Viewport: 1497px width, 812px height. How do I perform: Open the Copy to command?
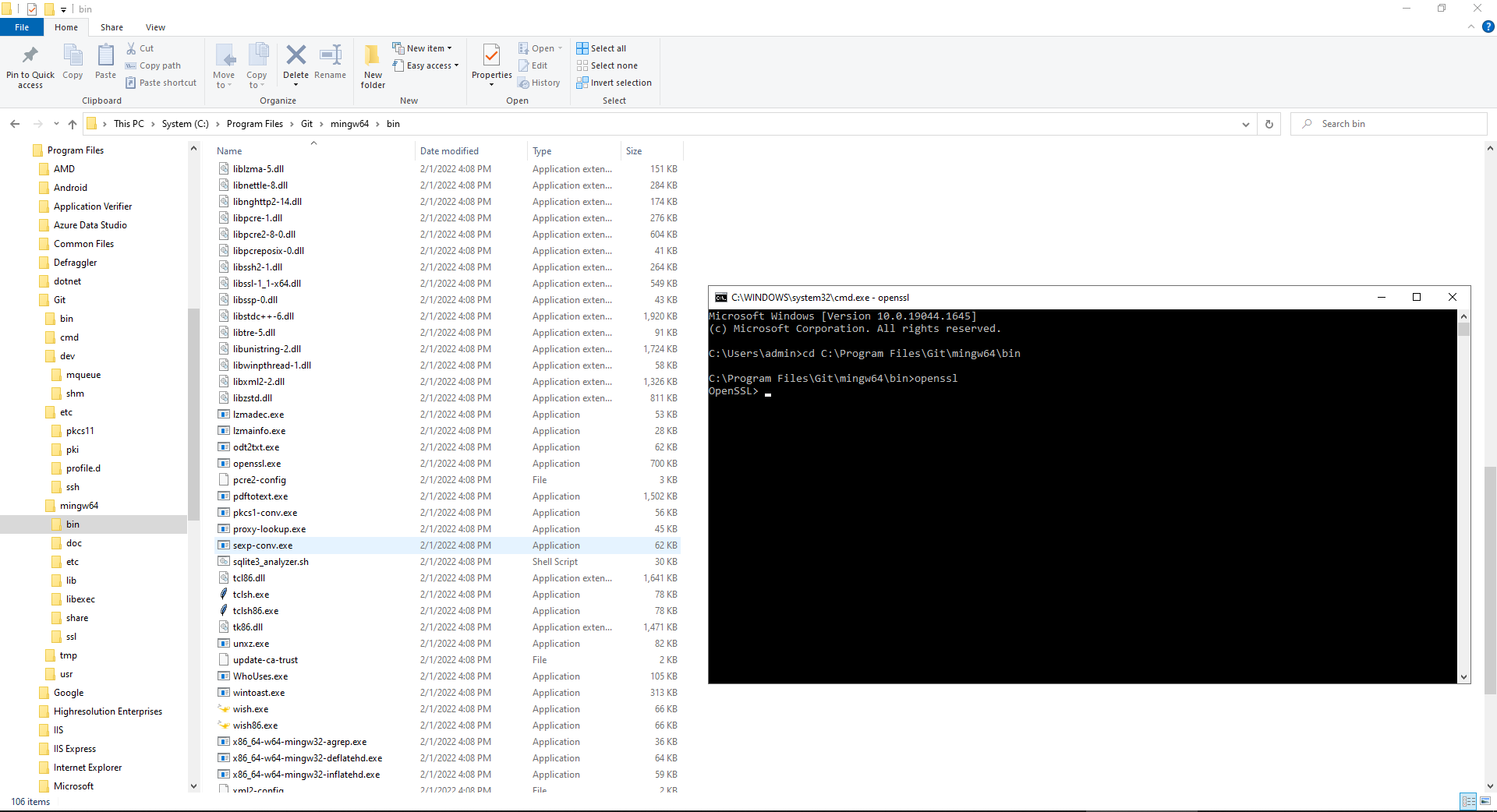(257, 66)
